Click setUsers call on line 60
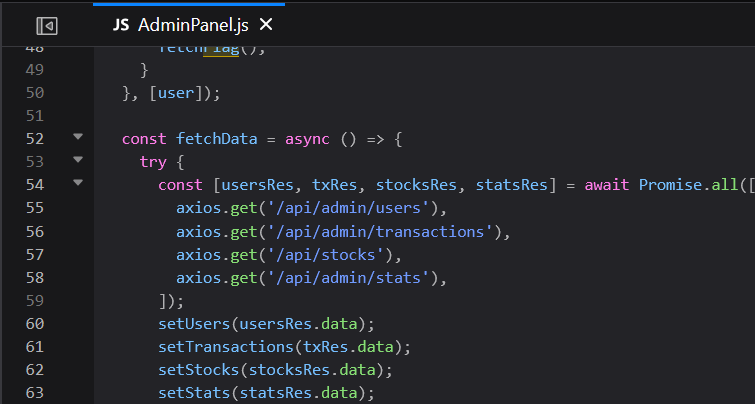The image size is (755, 404). [194, 324]
